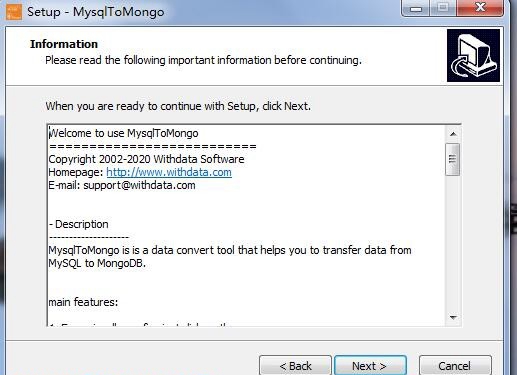Return to previous step with Back
The width and height of the screenshot is (517, 375).
tap(295, 366)
